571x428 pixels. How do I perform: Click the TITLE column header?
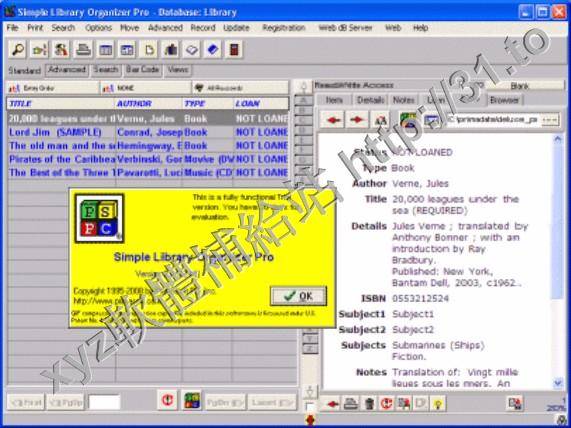[61, 103]
